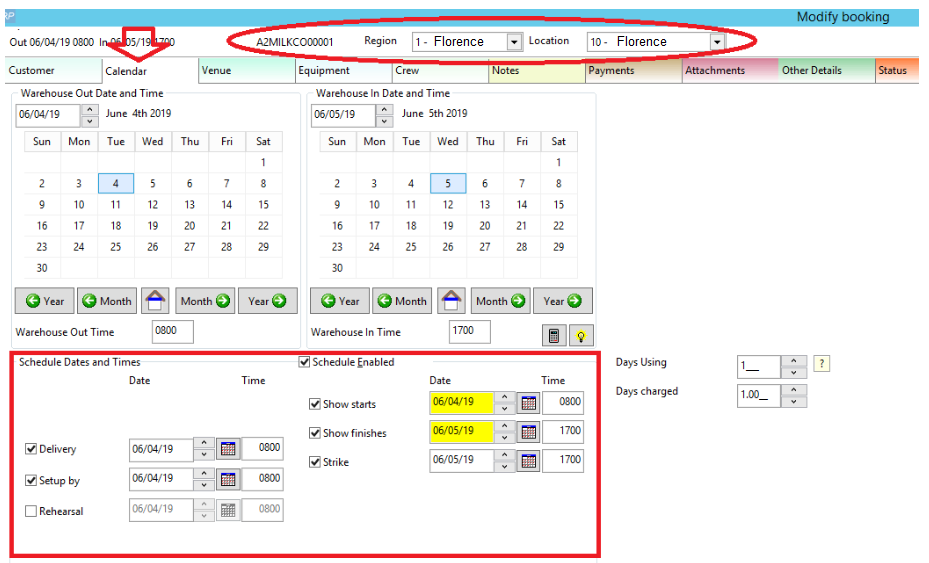Uncheck the Strike checkbox
Viewport: 929px width, 563px height.
click(315, 462)
